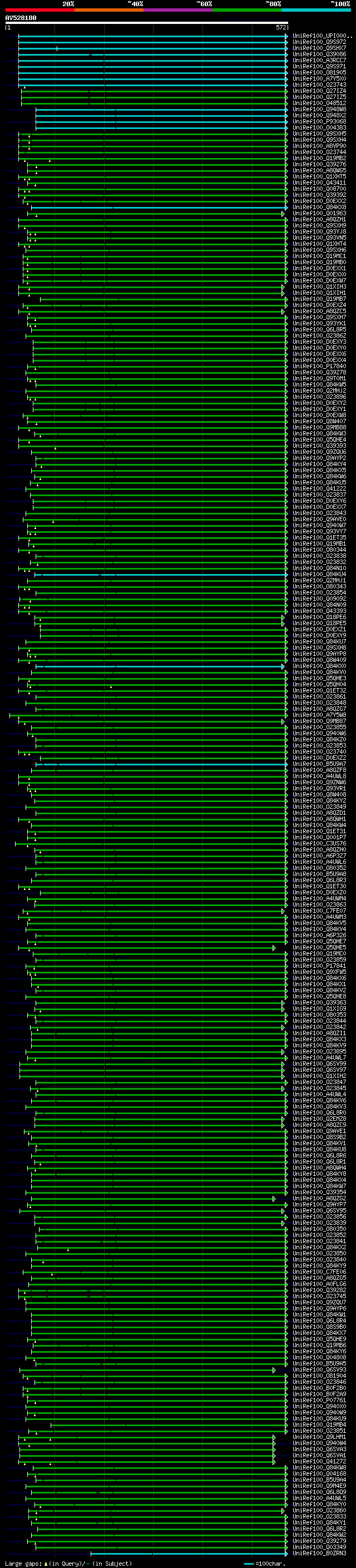Open hit UniRef100_Q9S972
Screen dimensions: 356x1568
pos(319,42)
